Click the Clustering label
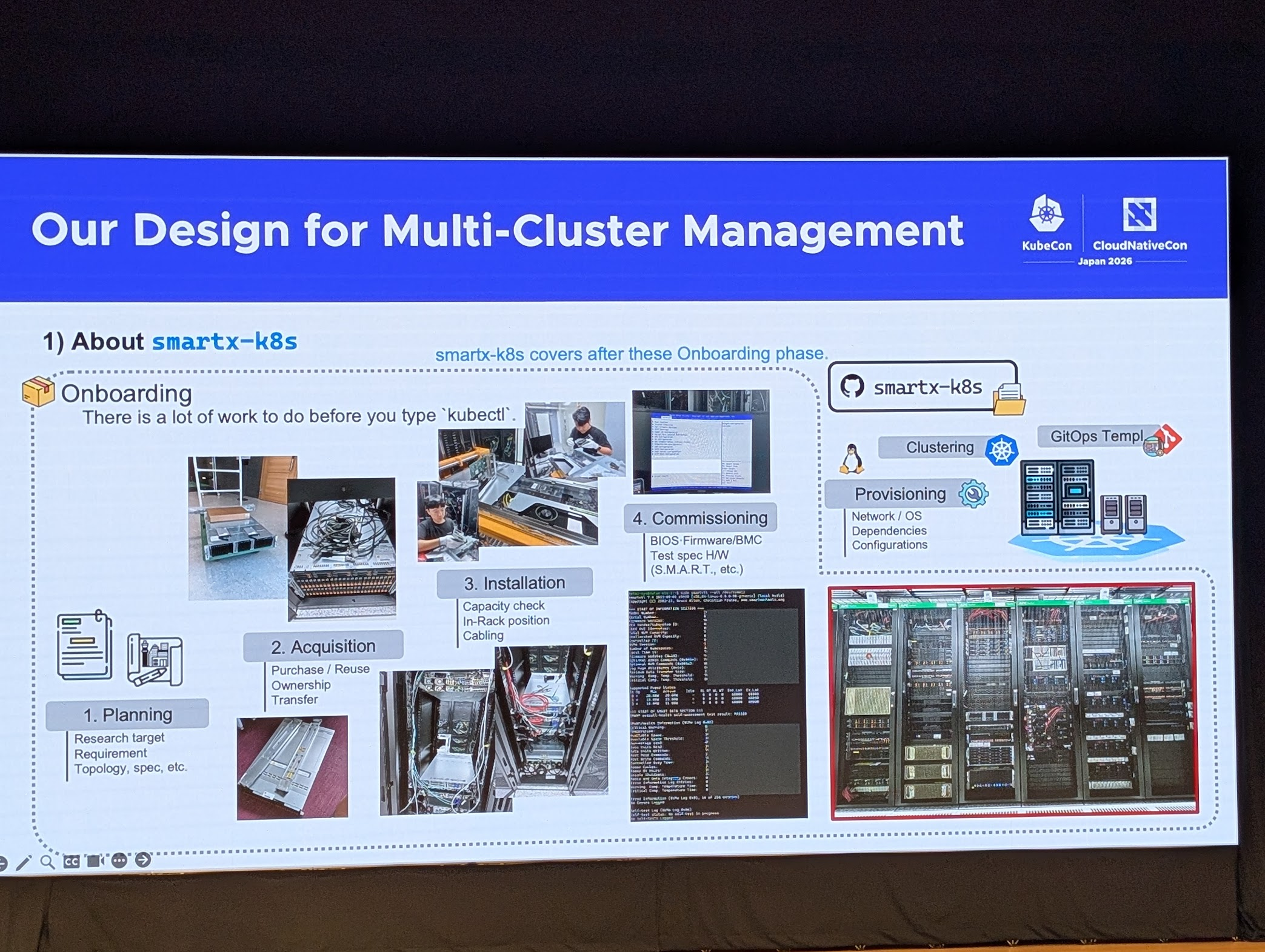This screenshot has width=1265, height=952. coord(940,447)
